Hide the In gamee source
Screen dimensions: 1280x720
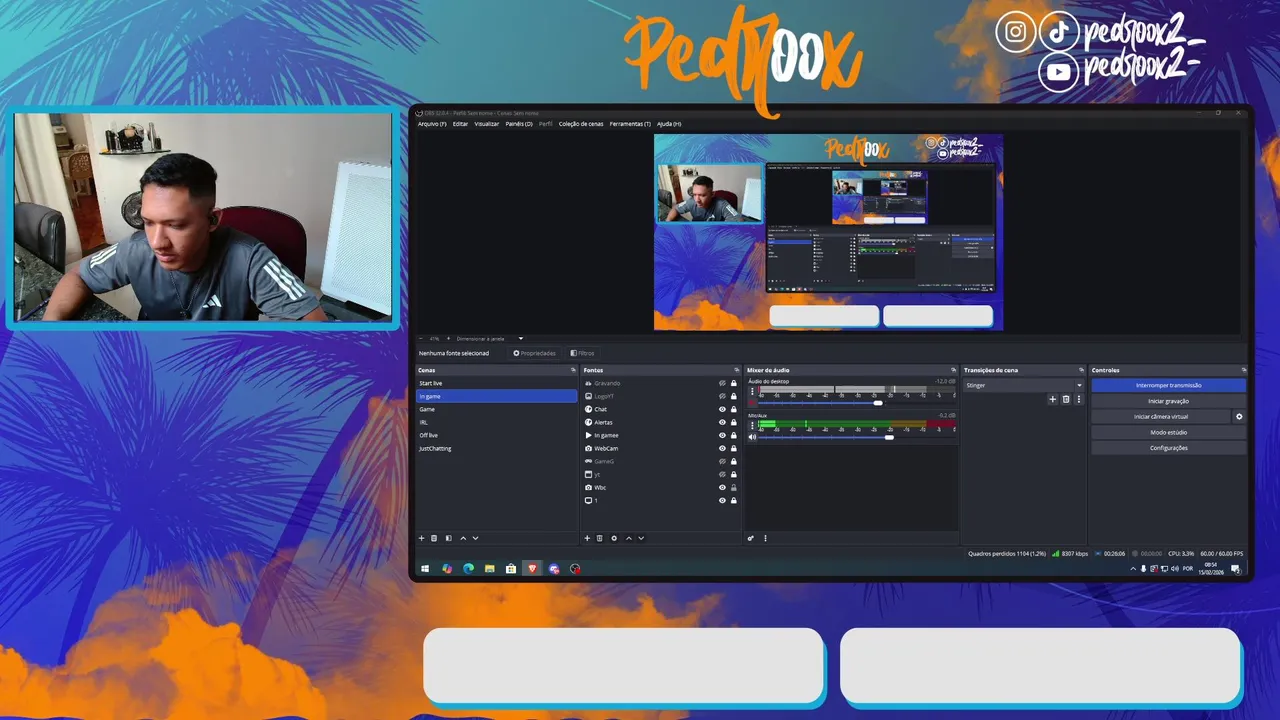point(722,435)
